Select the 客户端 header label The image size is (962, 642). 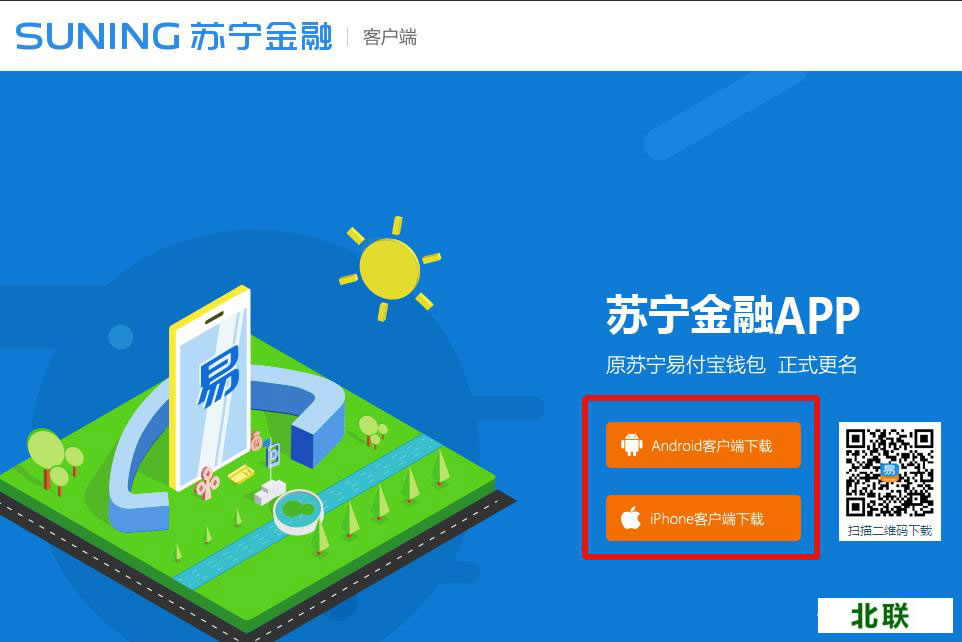pyautogui.click(x=390, y=37)
